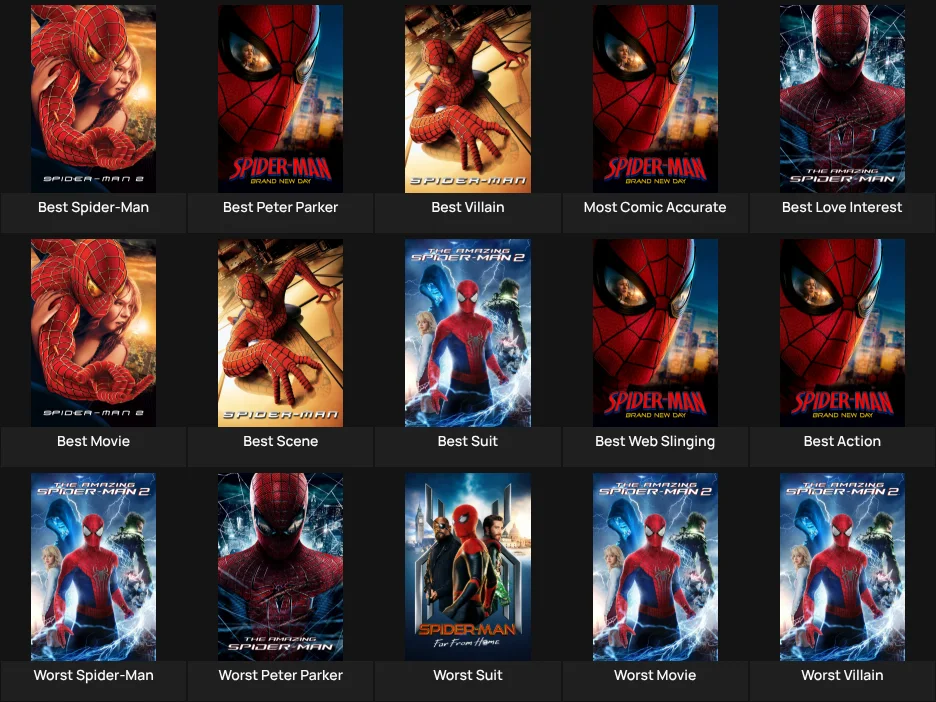The height and width of the screenshot is (702, 936).
Task: Select the "Best Scene" caption
Action: coord(281,441)
